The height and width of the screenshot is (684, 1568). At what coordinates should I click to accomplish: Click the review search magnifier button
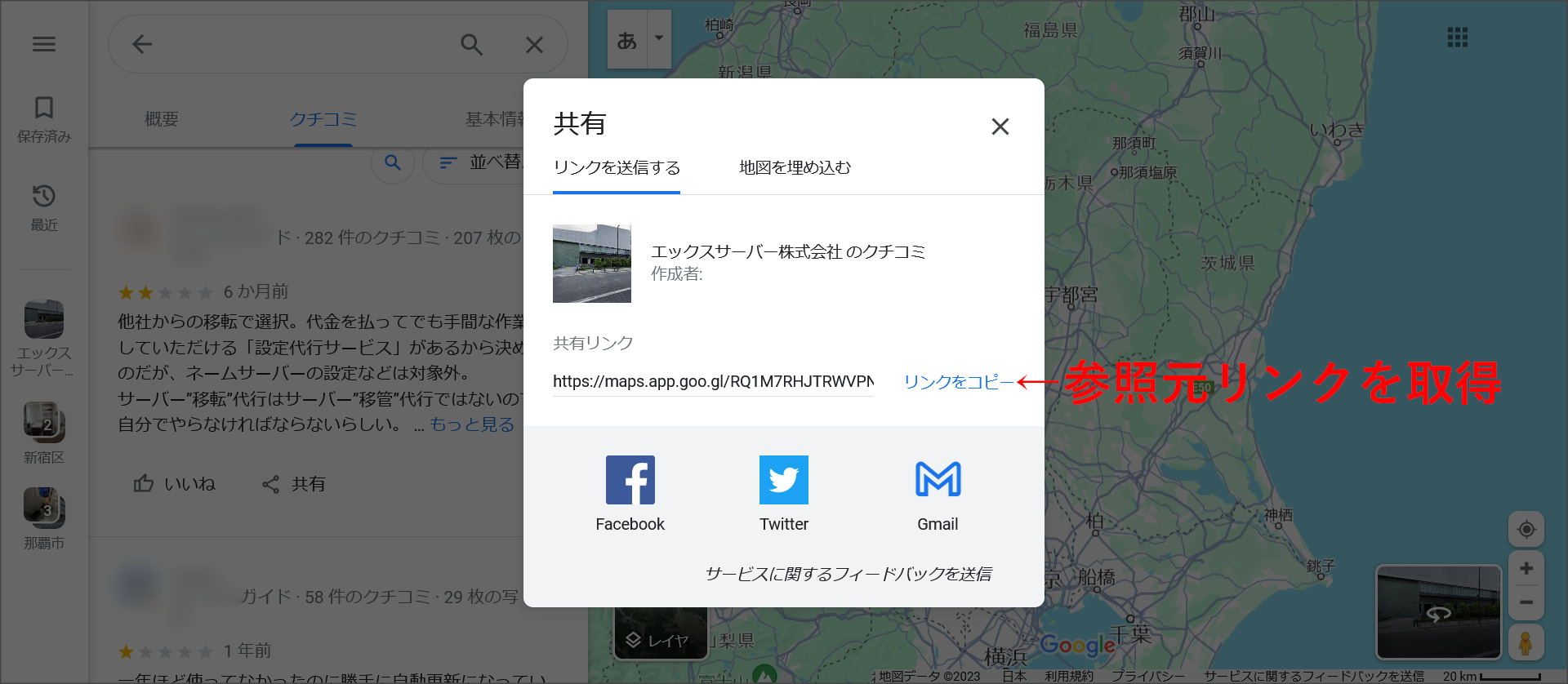(393, 162)
